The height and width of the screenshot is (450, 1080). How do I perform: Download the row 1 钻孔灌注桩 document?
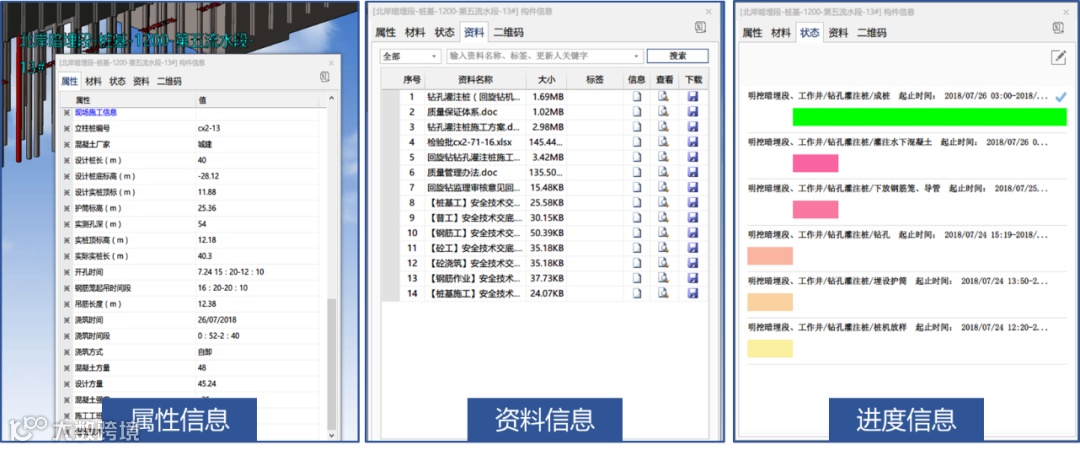point(692,96)
